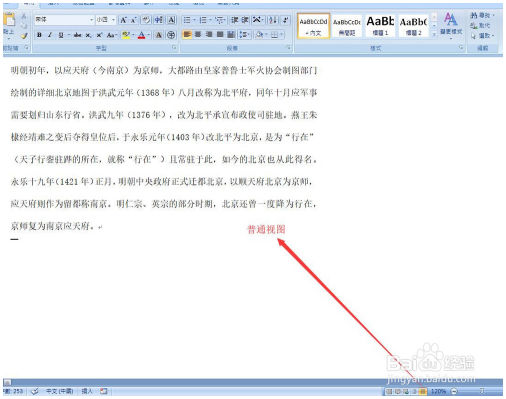Click the numbered list icon
506x399 pixels.
pos(204,20)
